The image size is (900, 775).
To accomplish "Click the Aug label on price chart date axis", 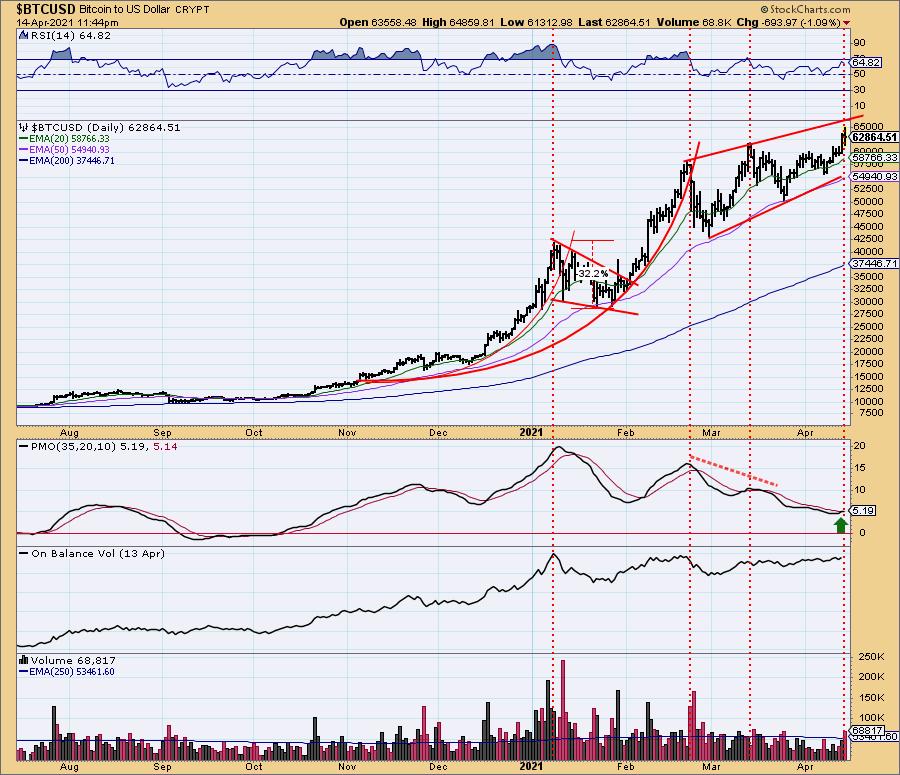I will coord(69,433).
